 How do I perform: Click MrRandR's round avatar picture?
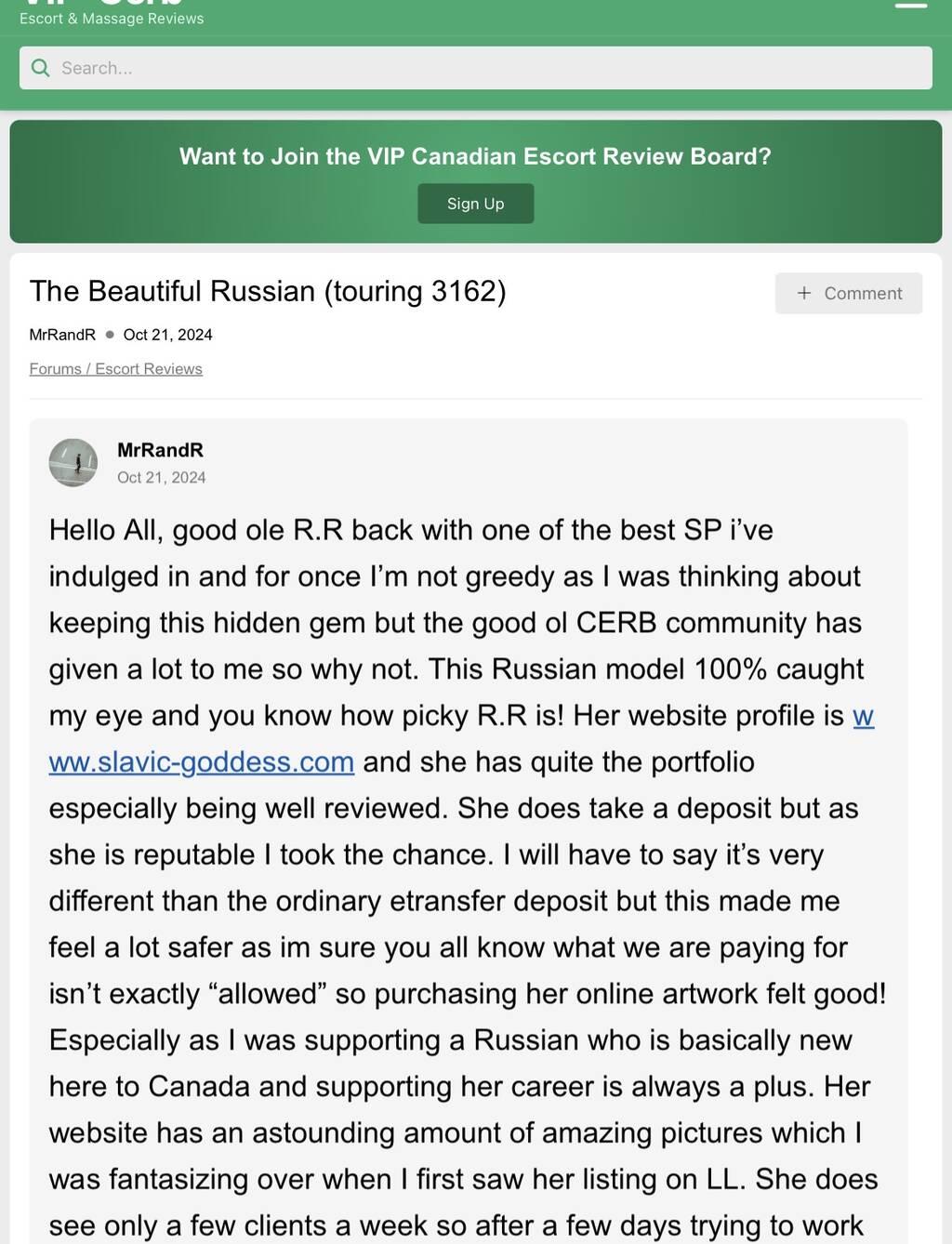click(73, 463)
